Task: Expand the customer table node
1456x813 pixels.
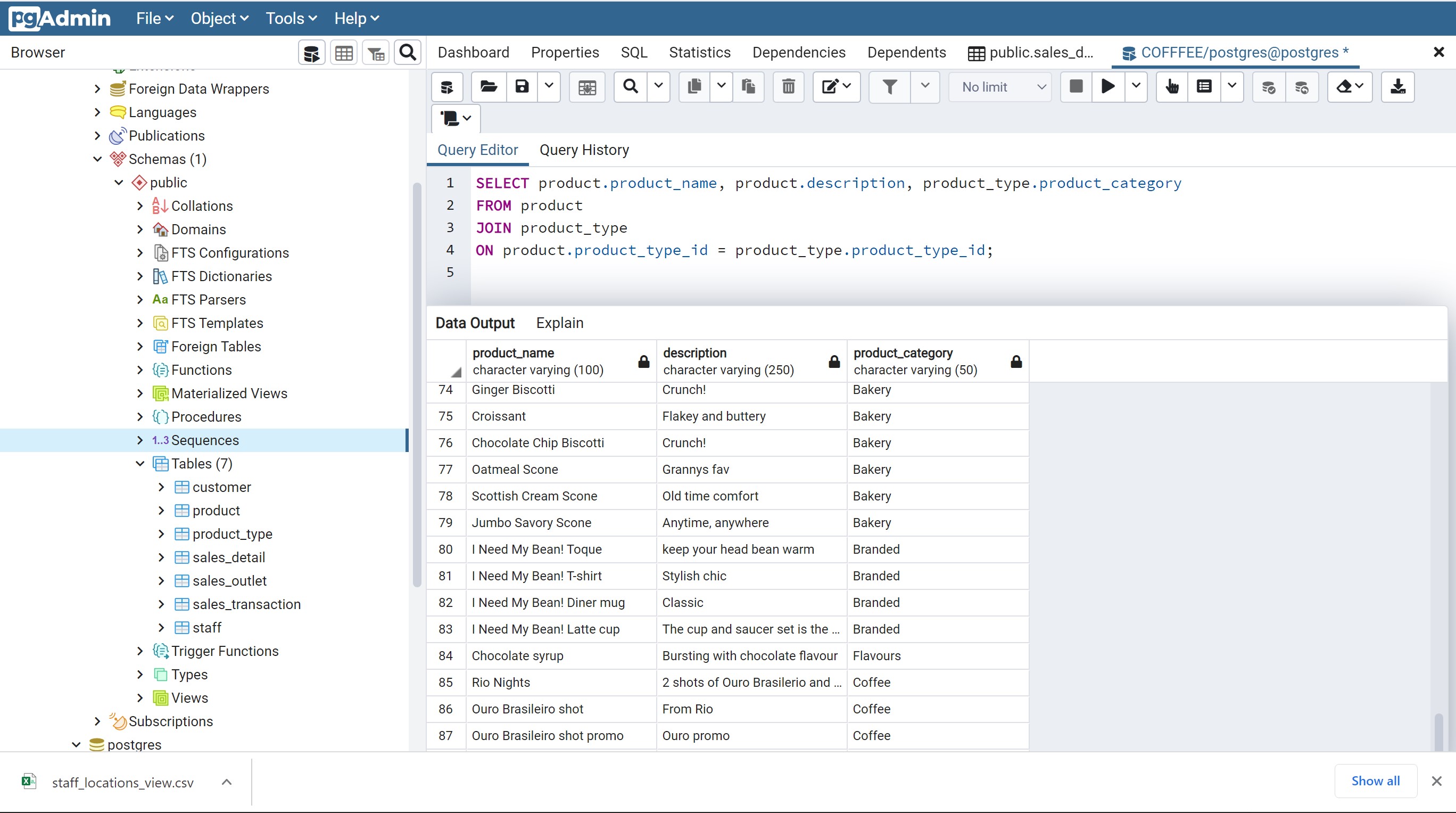Action: point(161,487)
